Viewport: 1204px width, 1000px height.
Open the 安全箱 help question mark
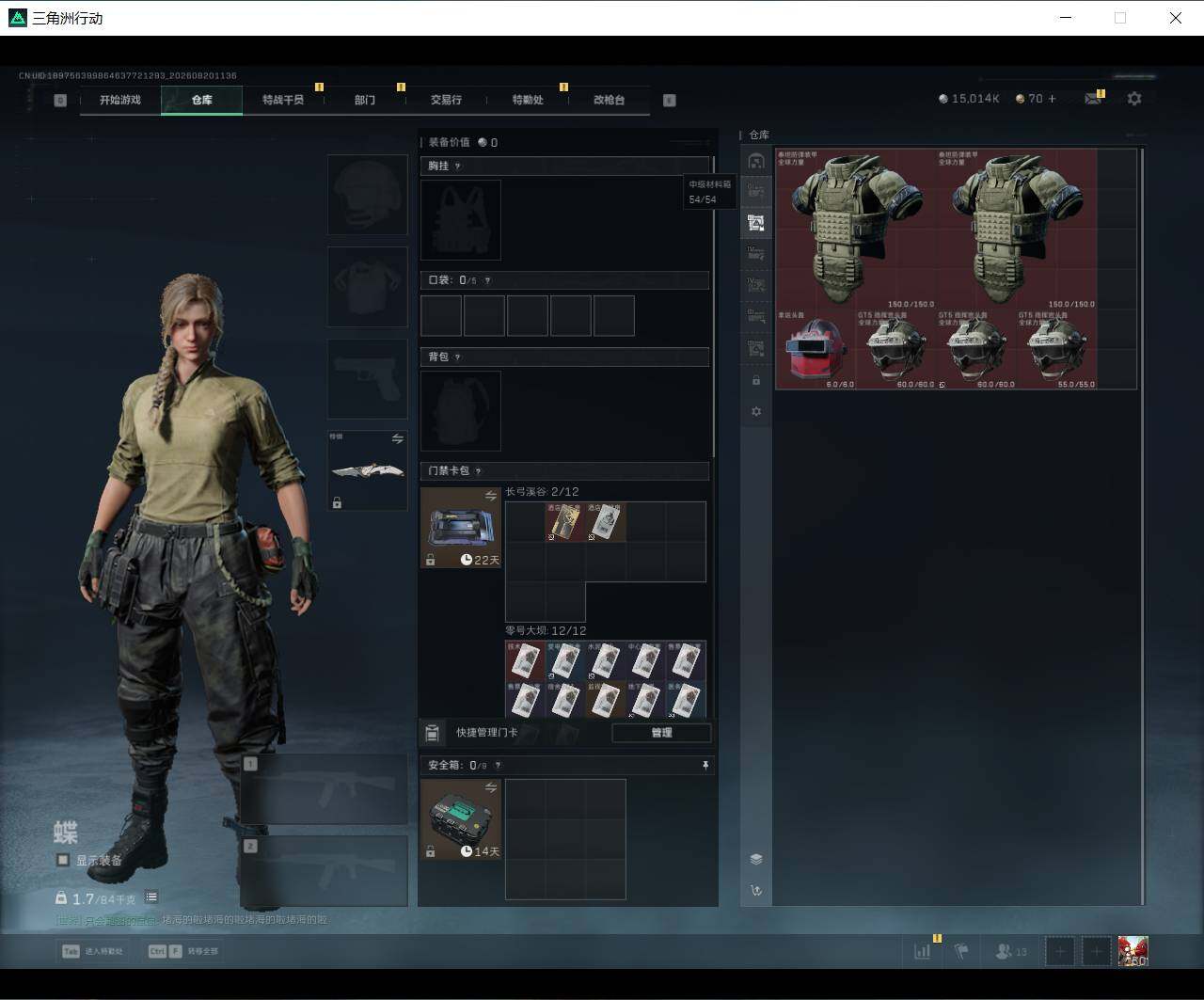[498, 766]
